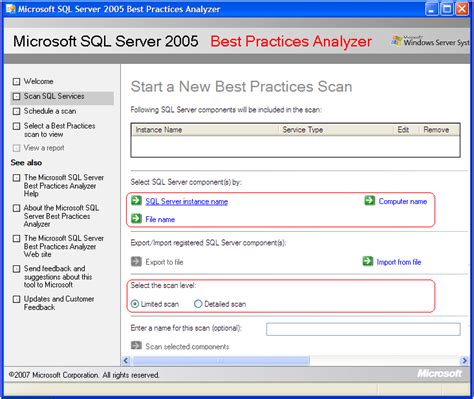
Task: Click View a report sidebar item
Action: coord(44,148)
